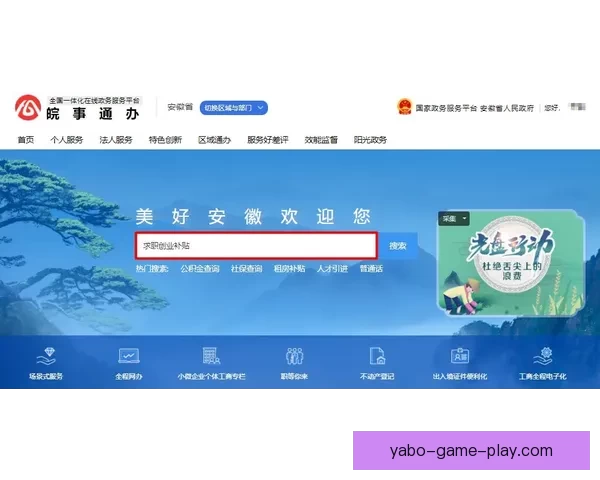Open 工商全程电子化 gear hand icon
Viewport: 600px width, 480px height.
(x=543, y=356)
